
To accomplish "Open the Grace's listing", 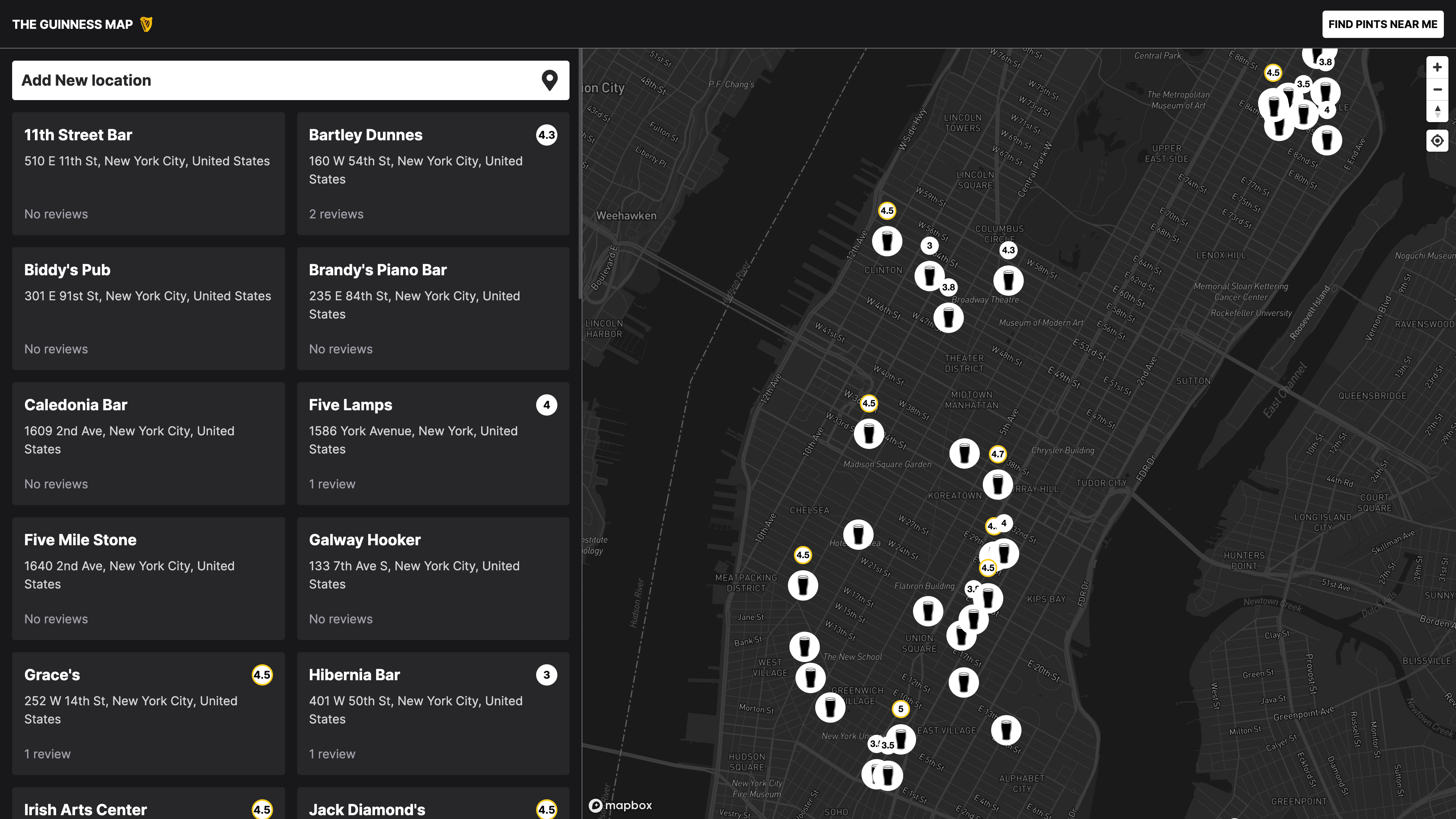I will [149, 714].
